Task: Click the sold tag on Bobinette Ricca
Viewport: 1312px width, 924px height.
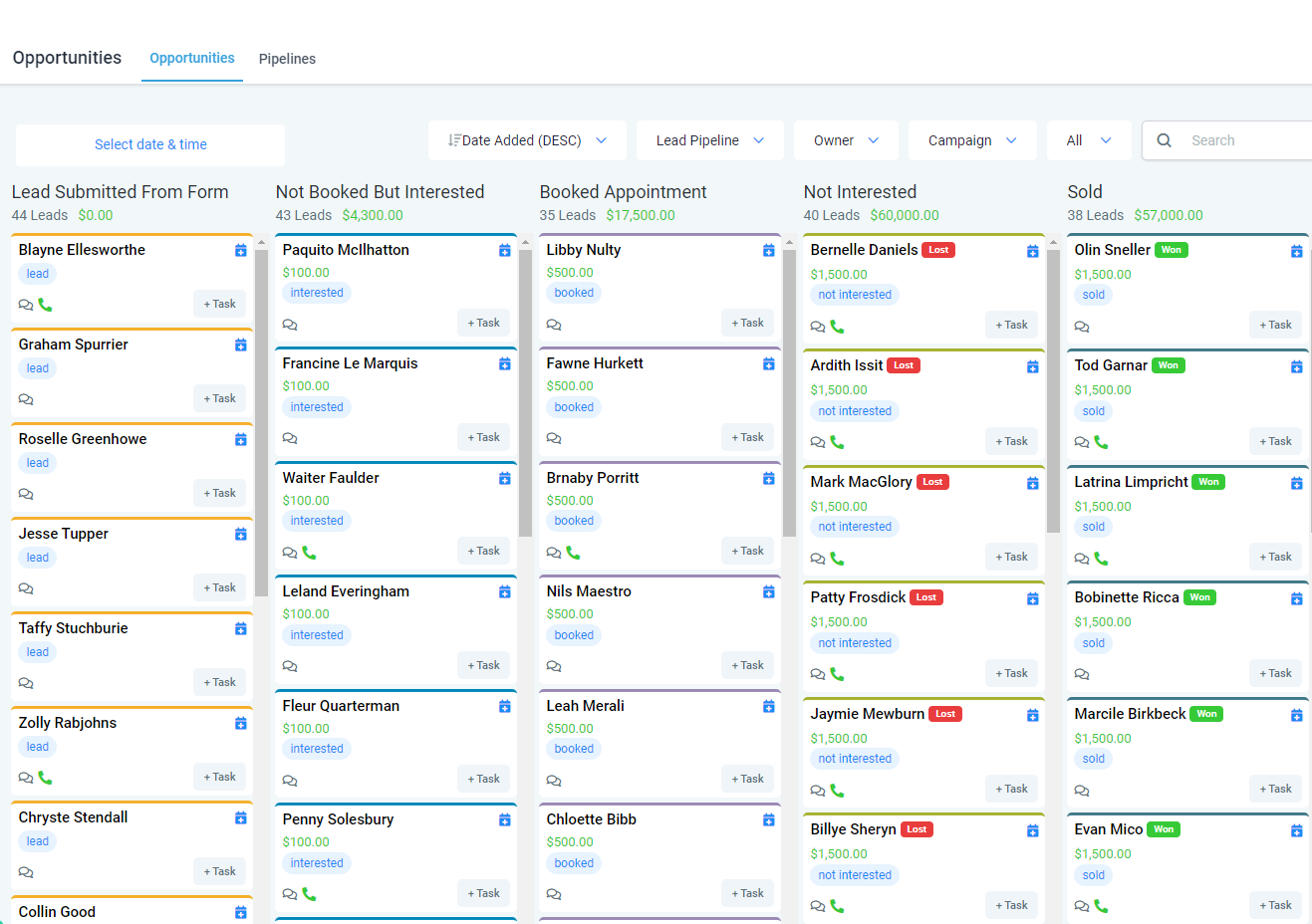Action: click(x=1094, y=643)
